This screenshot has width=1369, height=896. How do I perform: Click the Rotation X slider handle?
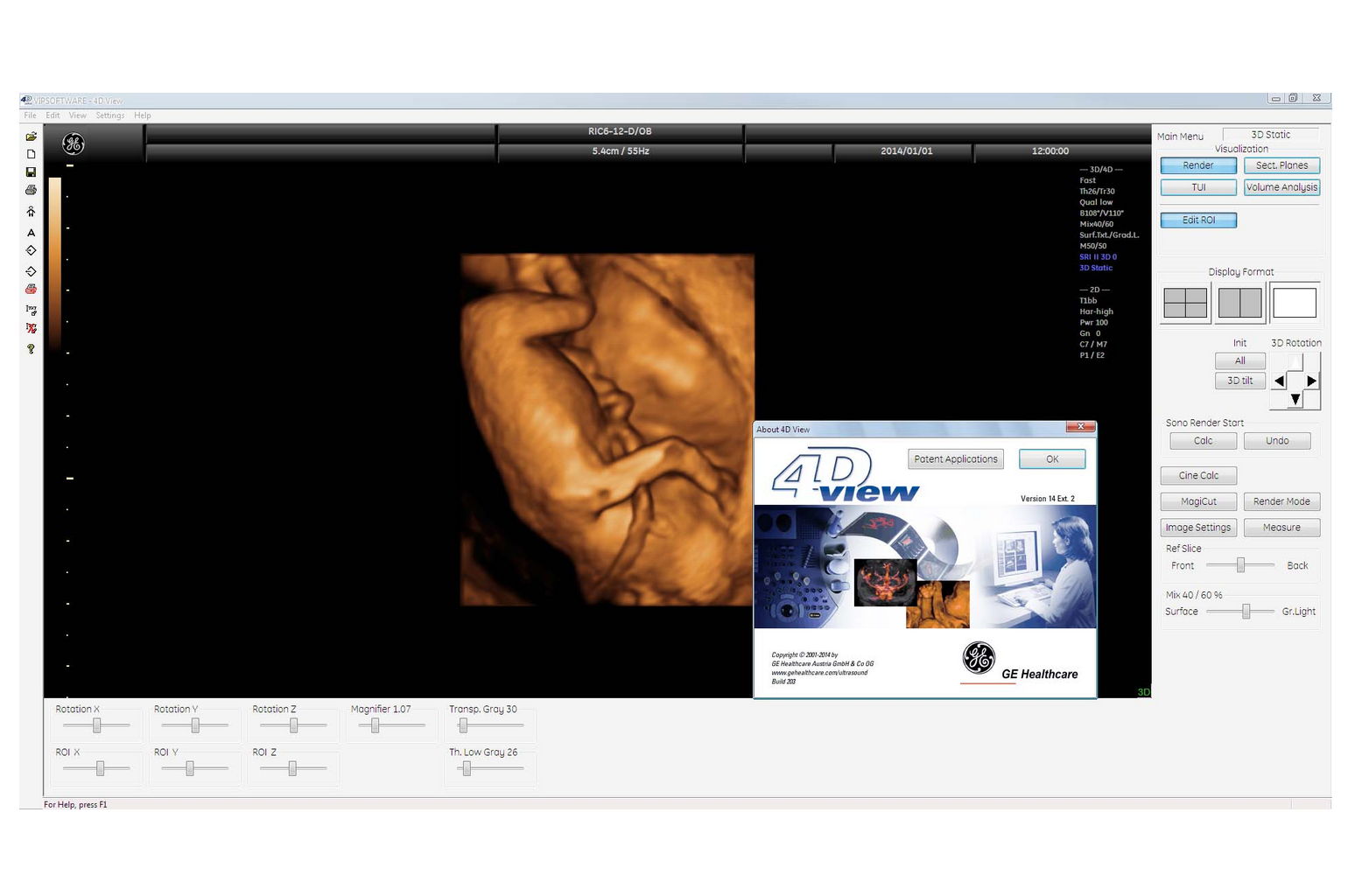pyautogui.click(x=97, y=725)
